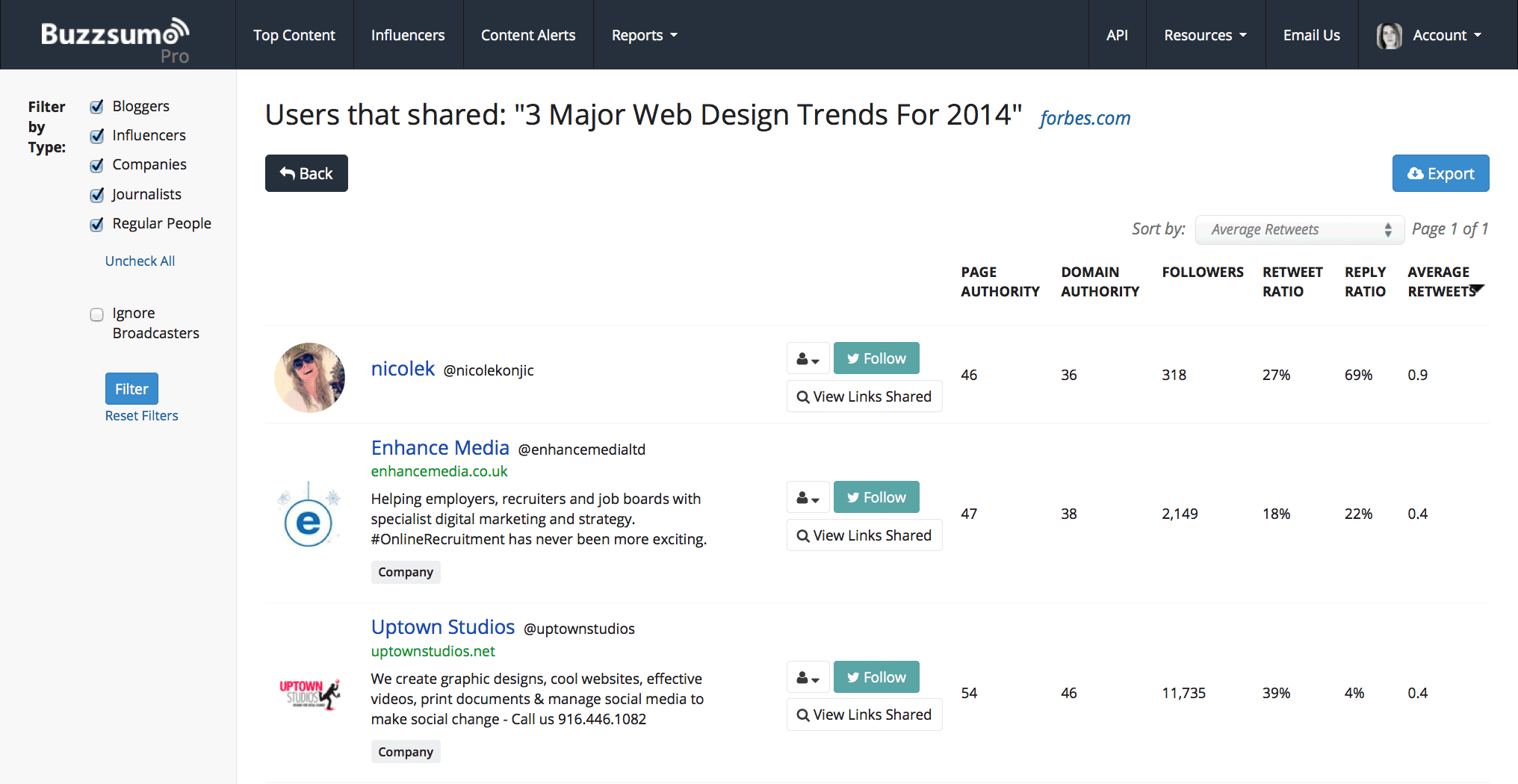Click the account avatar picture
The width and height of the screenshot is (1518, 784).
(x=1389, y=35)
